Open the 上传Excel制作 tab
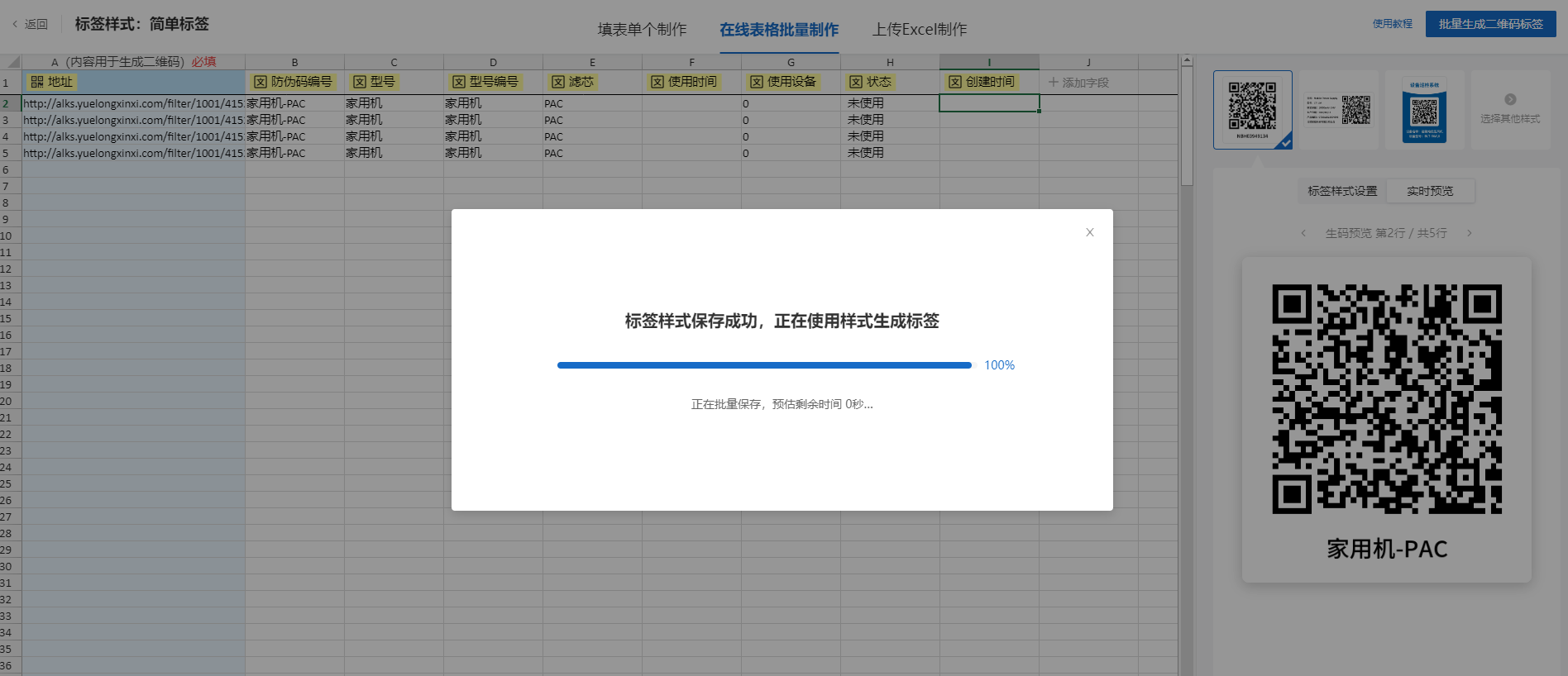The height and width of the screenshot is (676, 1568). click(x=920, y=30)
